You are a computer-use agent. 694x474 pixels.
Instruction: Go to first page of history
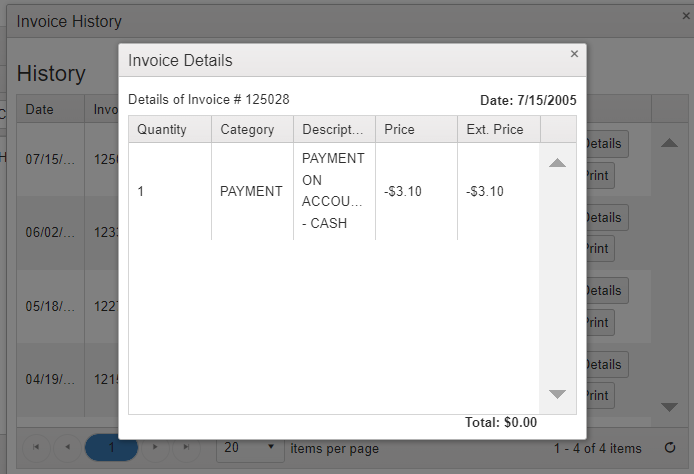(37, 448)
